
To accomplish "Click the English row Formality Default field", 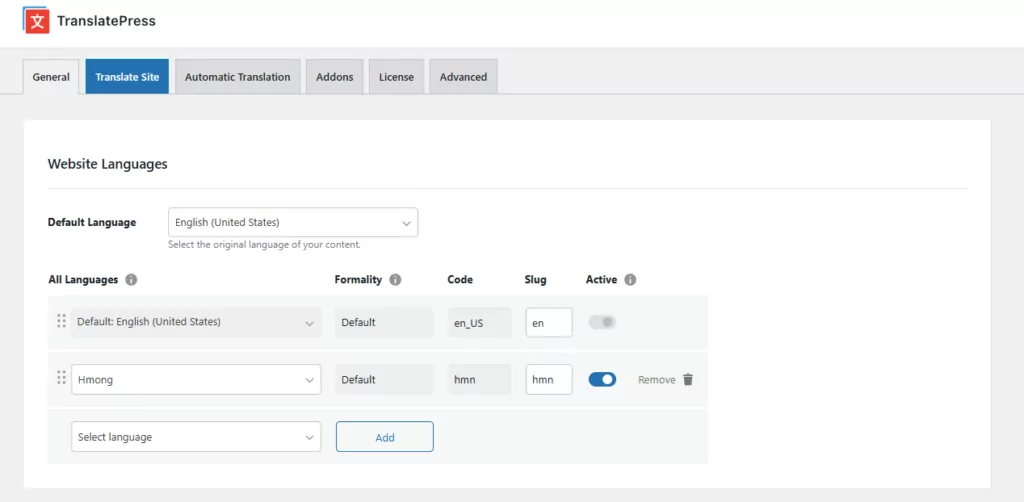I will coord(384,322).
